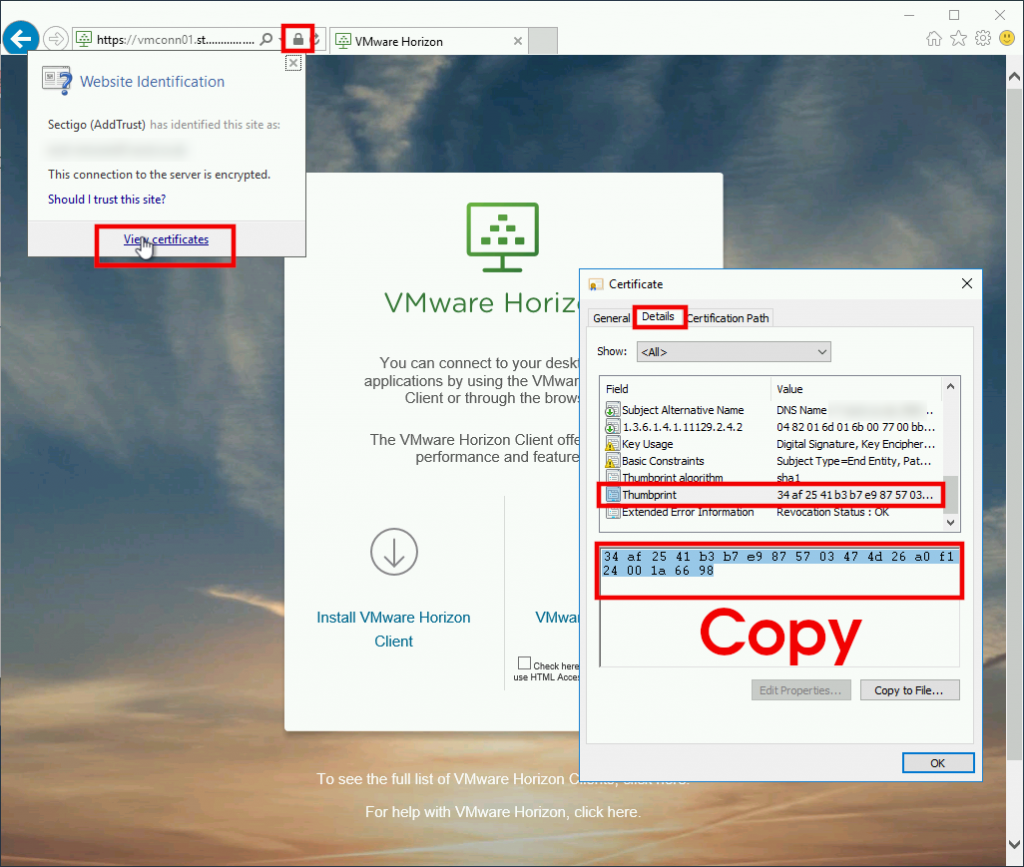Screen dimensions: 1024x867
Task: Confirm the Certificate dialog with OK
Action: pyautogui.click(x=937, y=763)
